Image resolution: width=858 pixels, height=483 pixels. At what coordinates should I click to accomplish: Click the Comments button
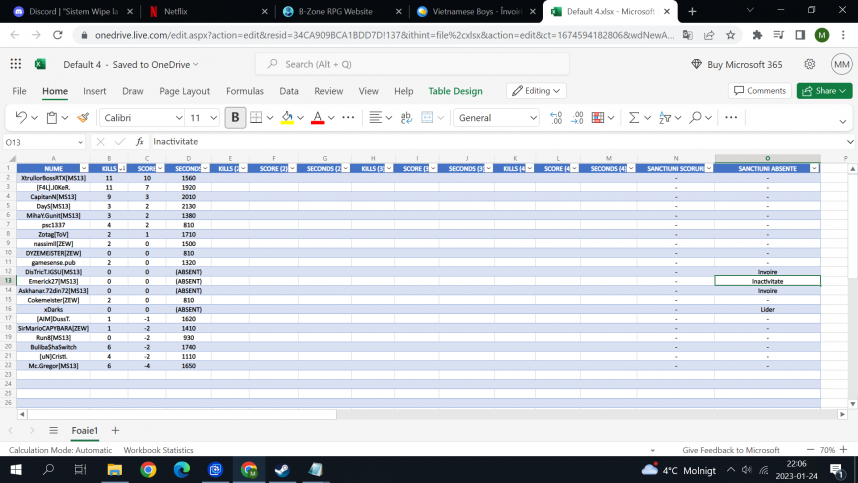coord(760,91)
